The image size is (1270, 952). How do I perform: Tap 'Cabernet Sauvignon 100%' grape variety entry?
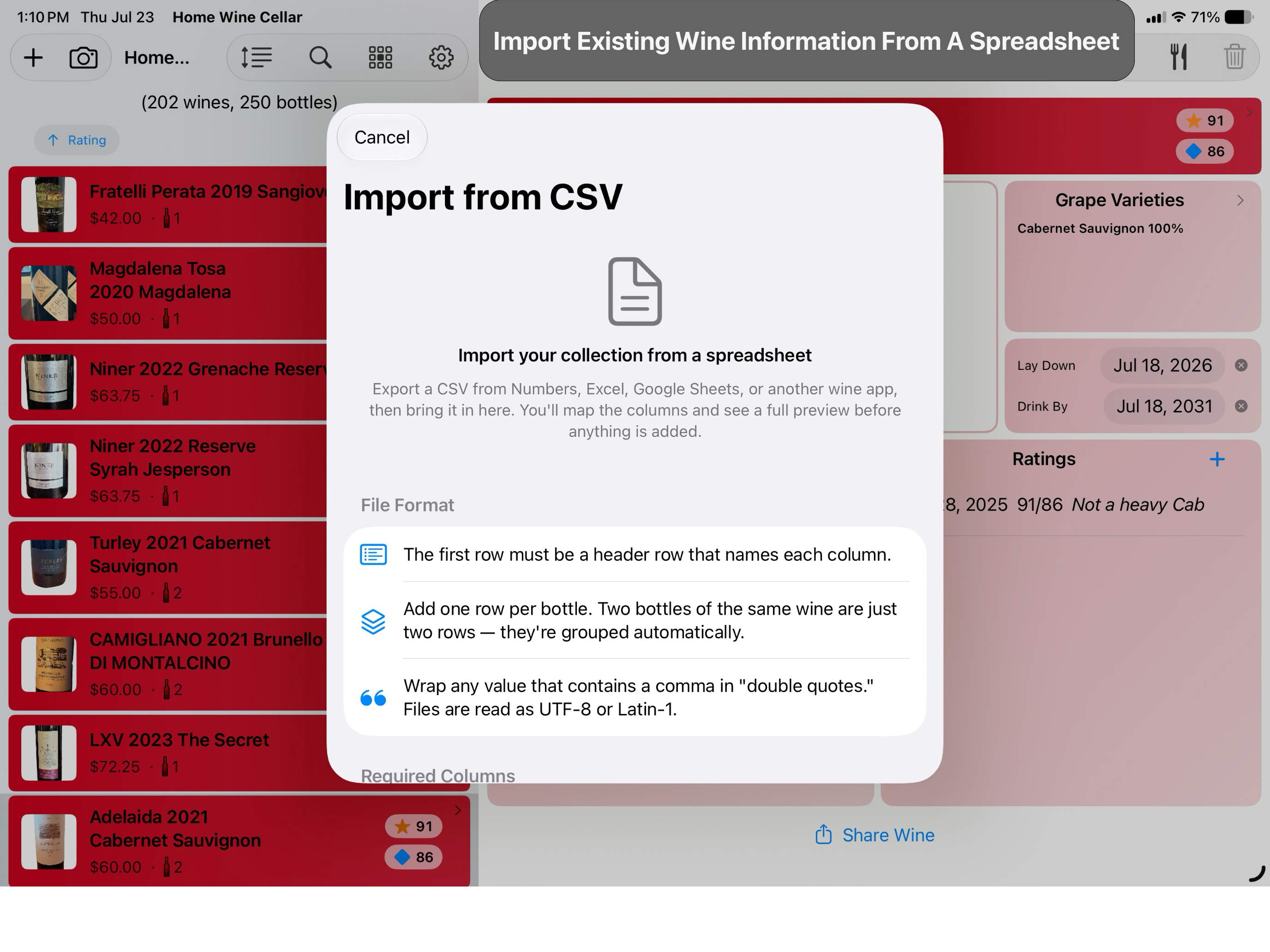pos(1100,228)
